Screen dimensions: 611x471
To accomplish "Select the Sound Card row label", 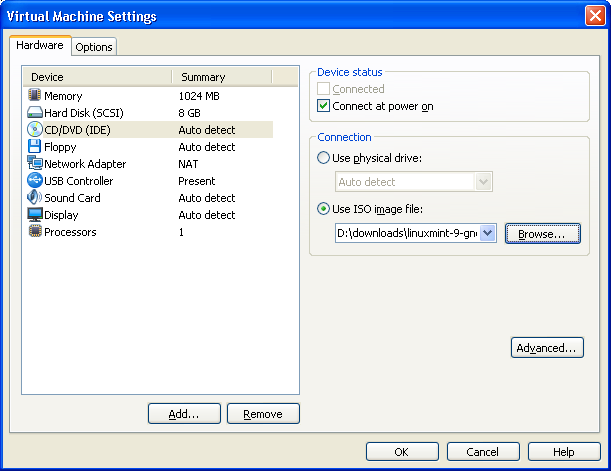I will [x=72, y=198].
